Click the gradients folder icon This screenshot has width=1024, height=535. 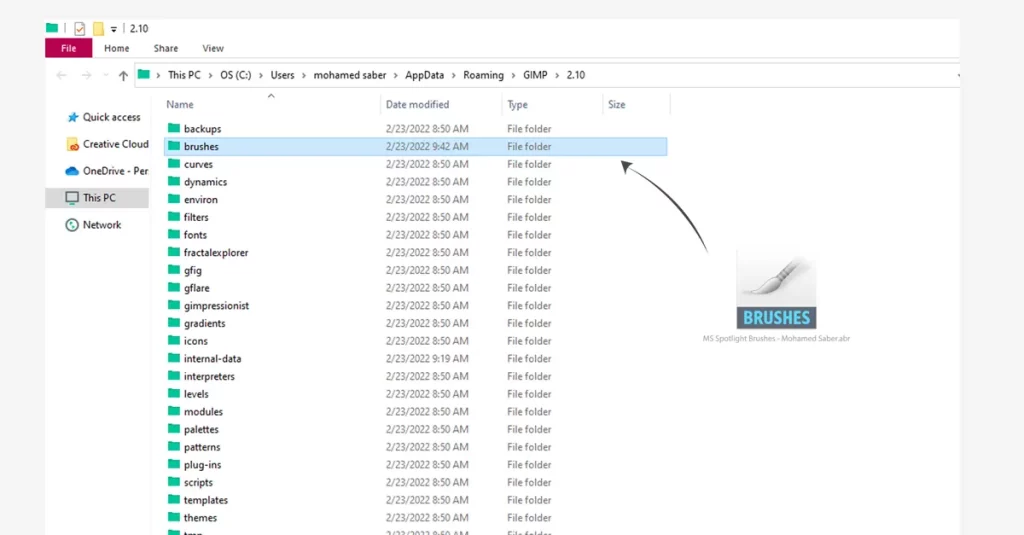point(174,322)
